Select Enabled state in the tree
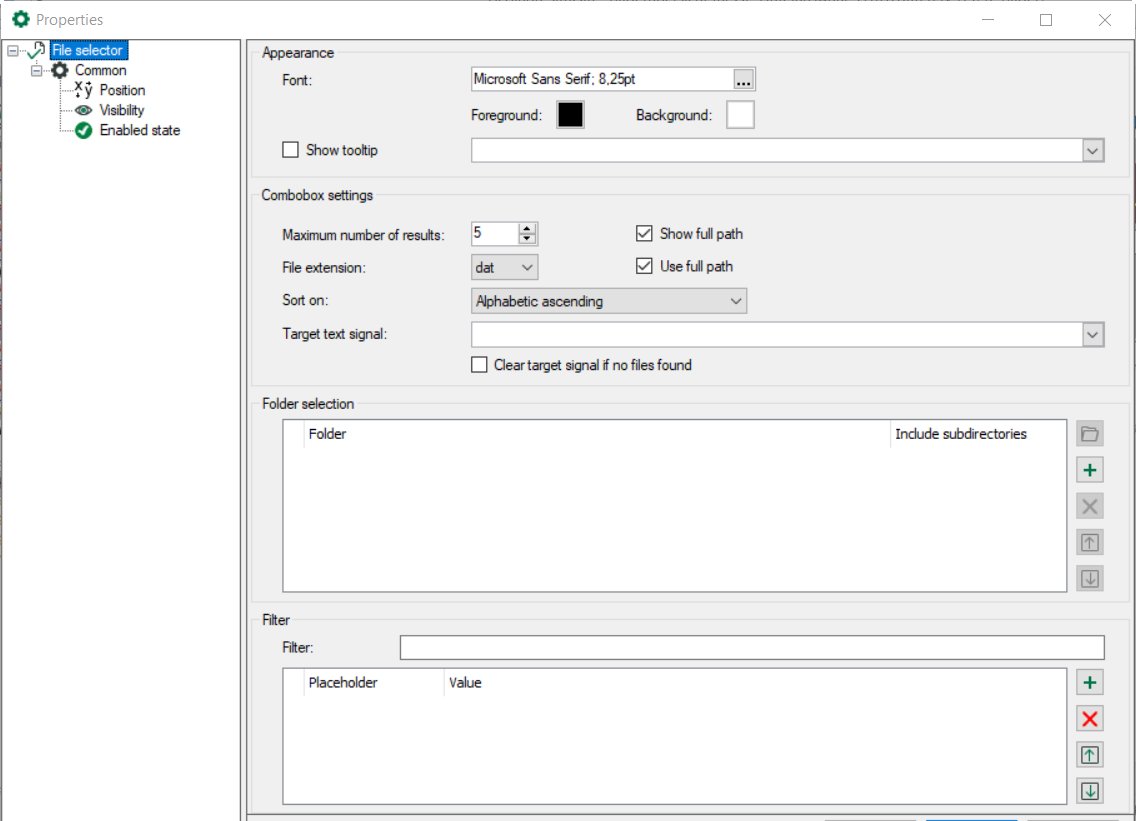This screenshot has width=1136, height=821. (139, 130)
